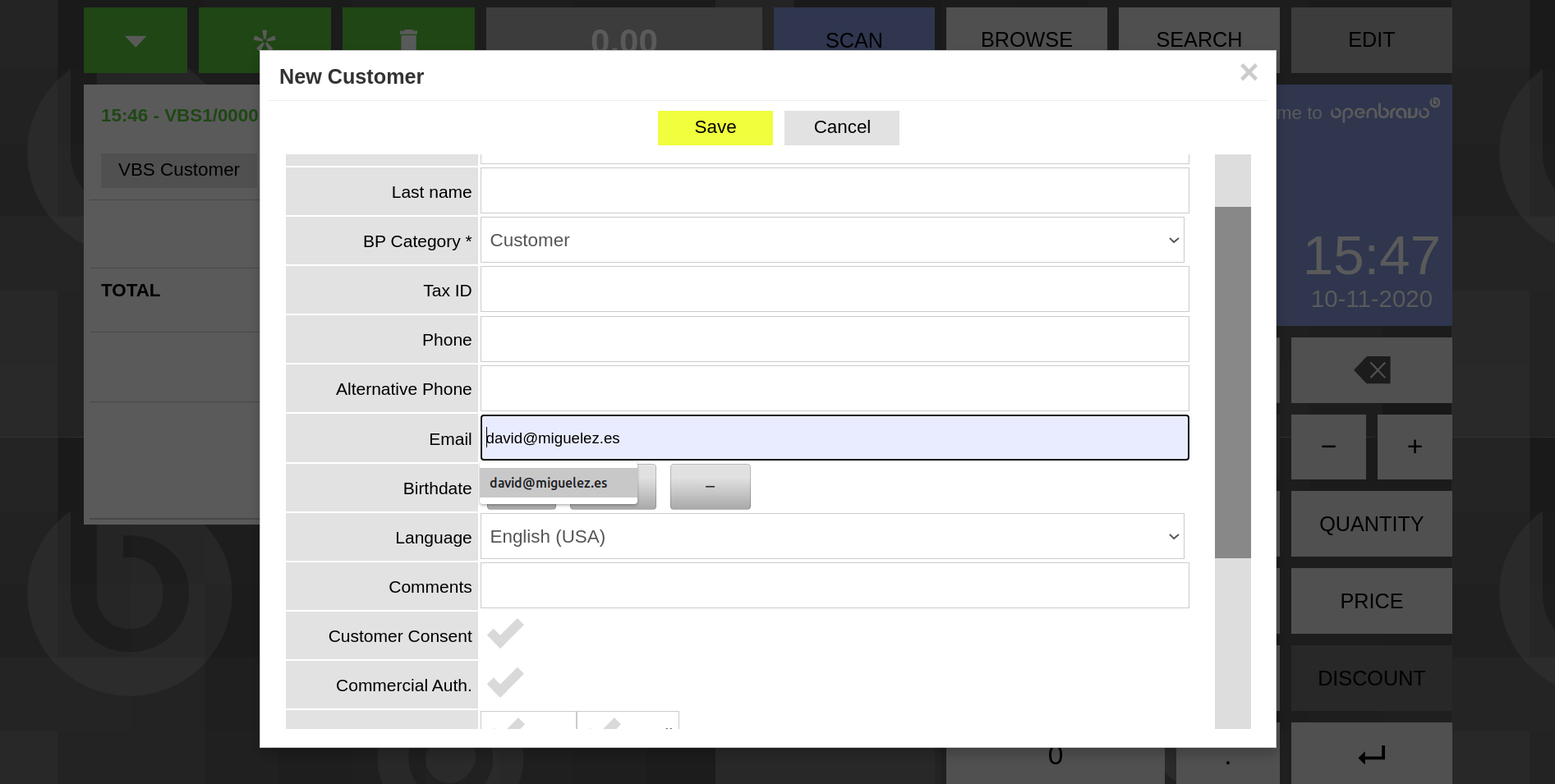Toggle the Commercial Auth. checkmark
The image size is (1555, 784).
tap(505, 684)
